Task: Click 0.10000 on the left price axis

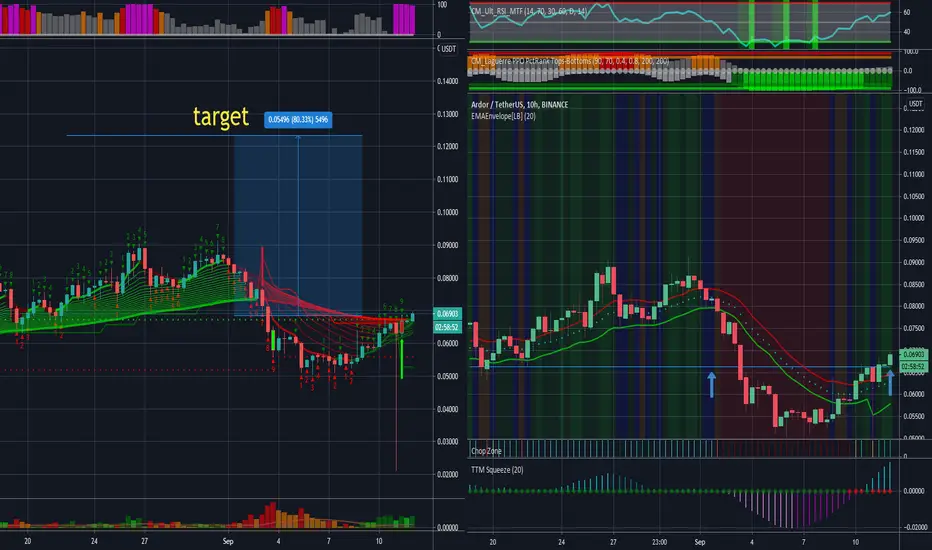Action: tap(448, 212)
